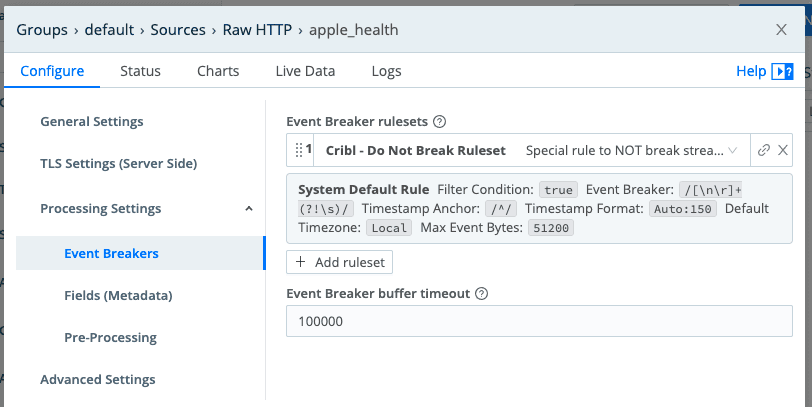Click the link icon on the ruleset row
The width and height of the screenshot is (812, 407).
[764, 150]
